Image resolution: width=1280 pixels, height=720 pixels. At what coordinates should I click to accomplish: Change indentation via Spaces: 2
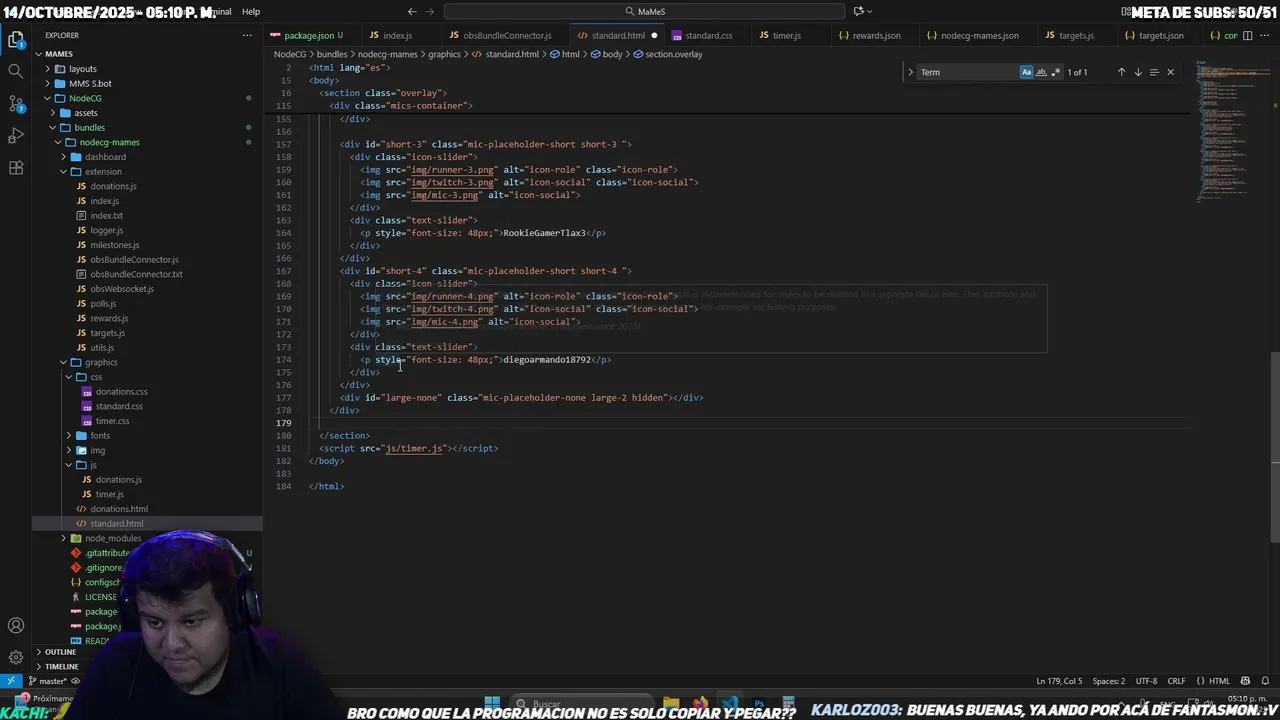coord(1109,681)
